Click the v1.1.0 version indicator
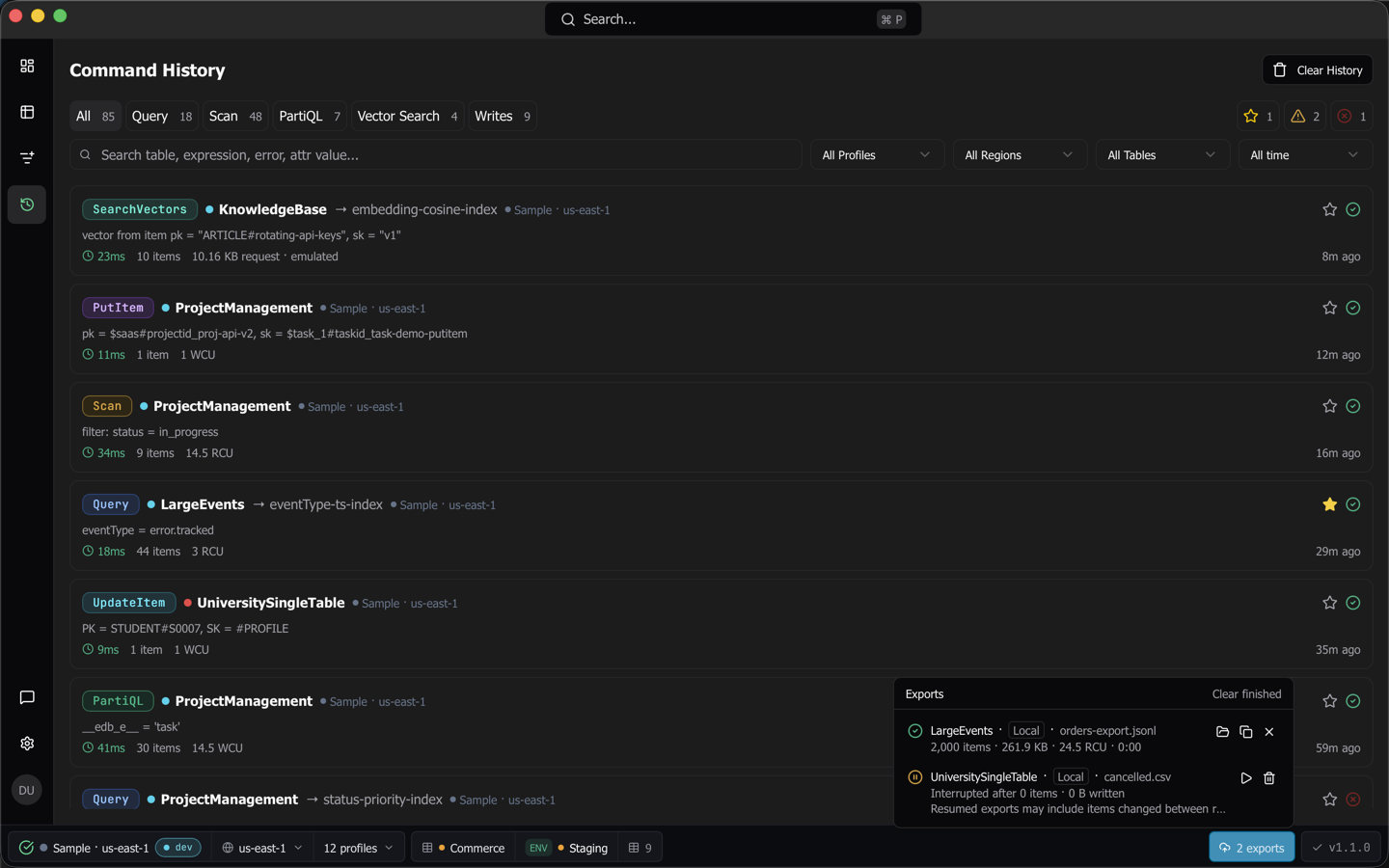 (1341, 848)
